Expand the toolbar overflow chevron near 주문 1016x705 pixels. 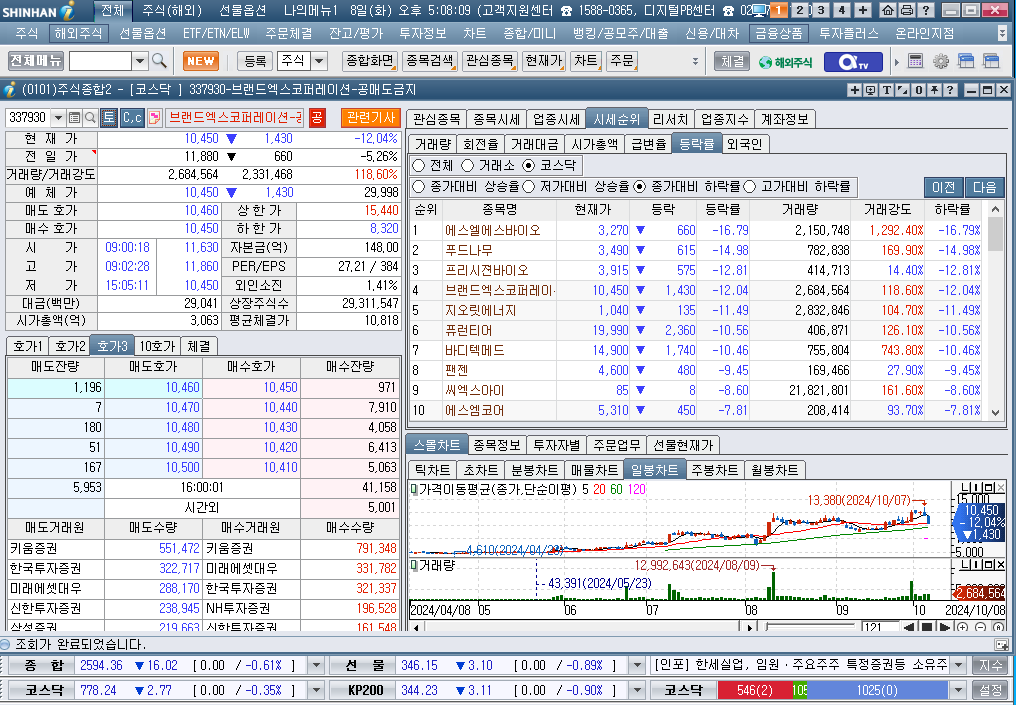[x=695, y=61]
